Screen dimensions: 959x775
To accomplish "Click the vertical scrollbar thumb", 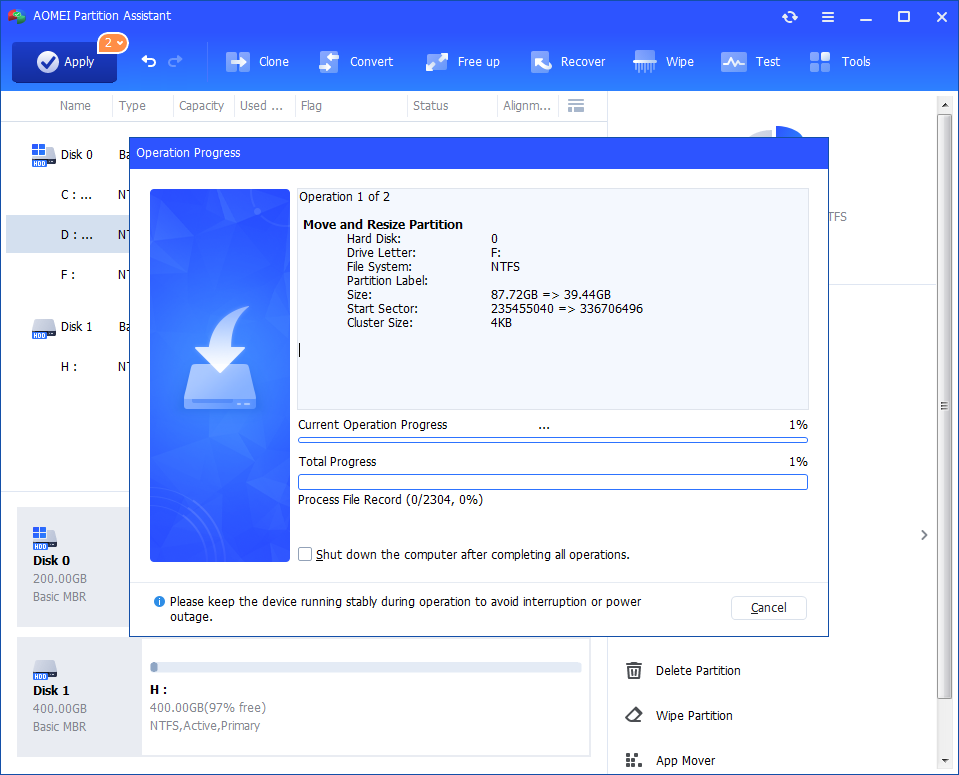I will (945, 406).
